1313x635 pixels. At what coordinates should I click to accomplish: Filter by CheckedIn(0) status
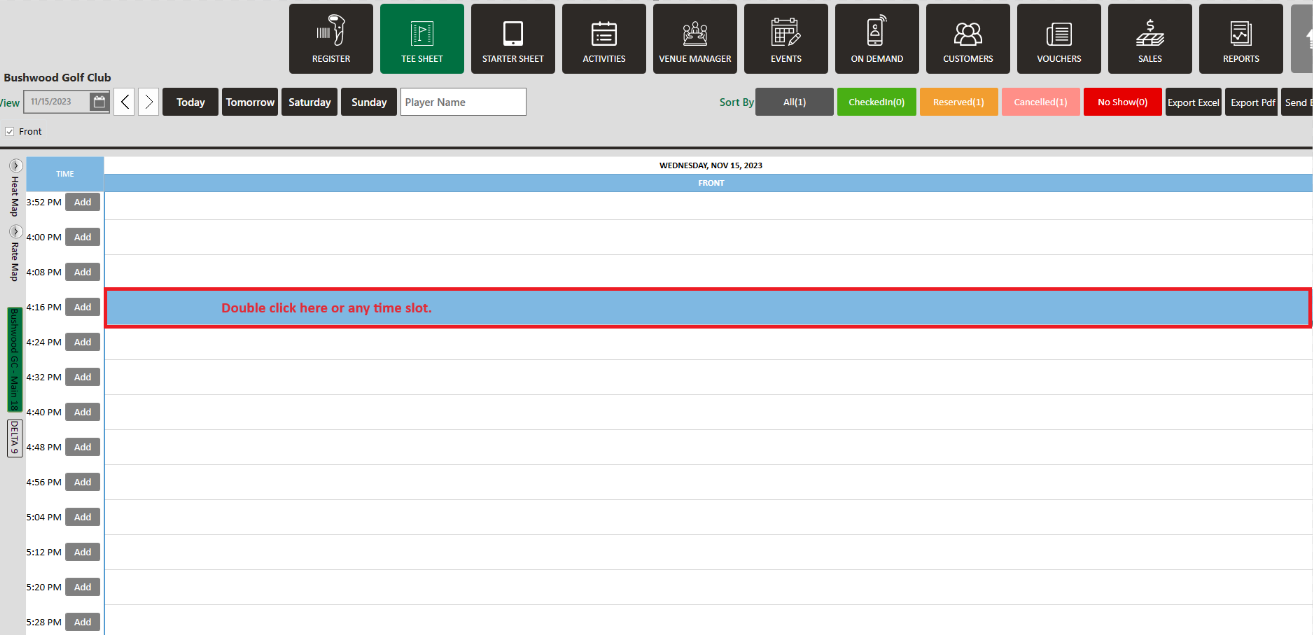(x=876, y=102)
